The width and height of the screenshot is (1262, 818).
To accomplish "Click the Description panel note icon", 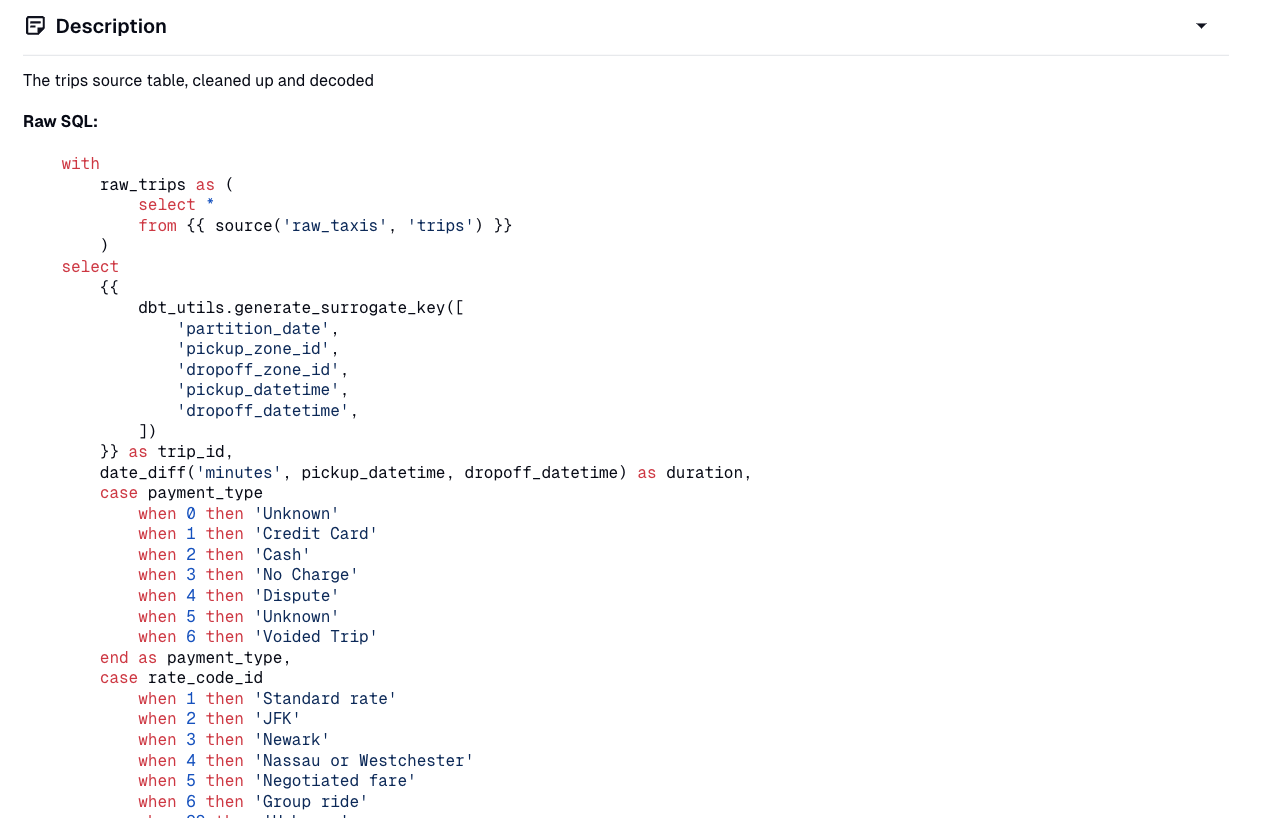I will [35, 25].
